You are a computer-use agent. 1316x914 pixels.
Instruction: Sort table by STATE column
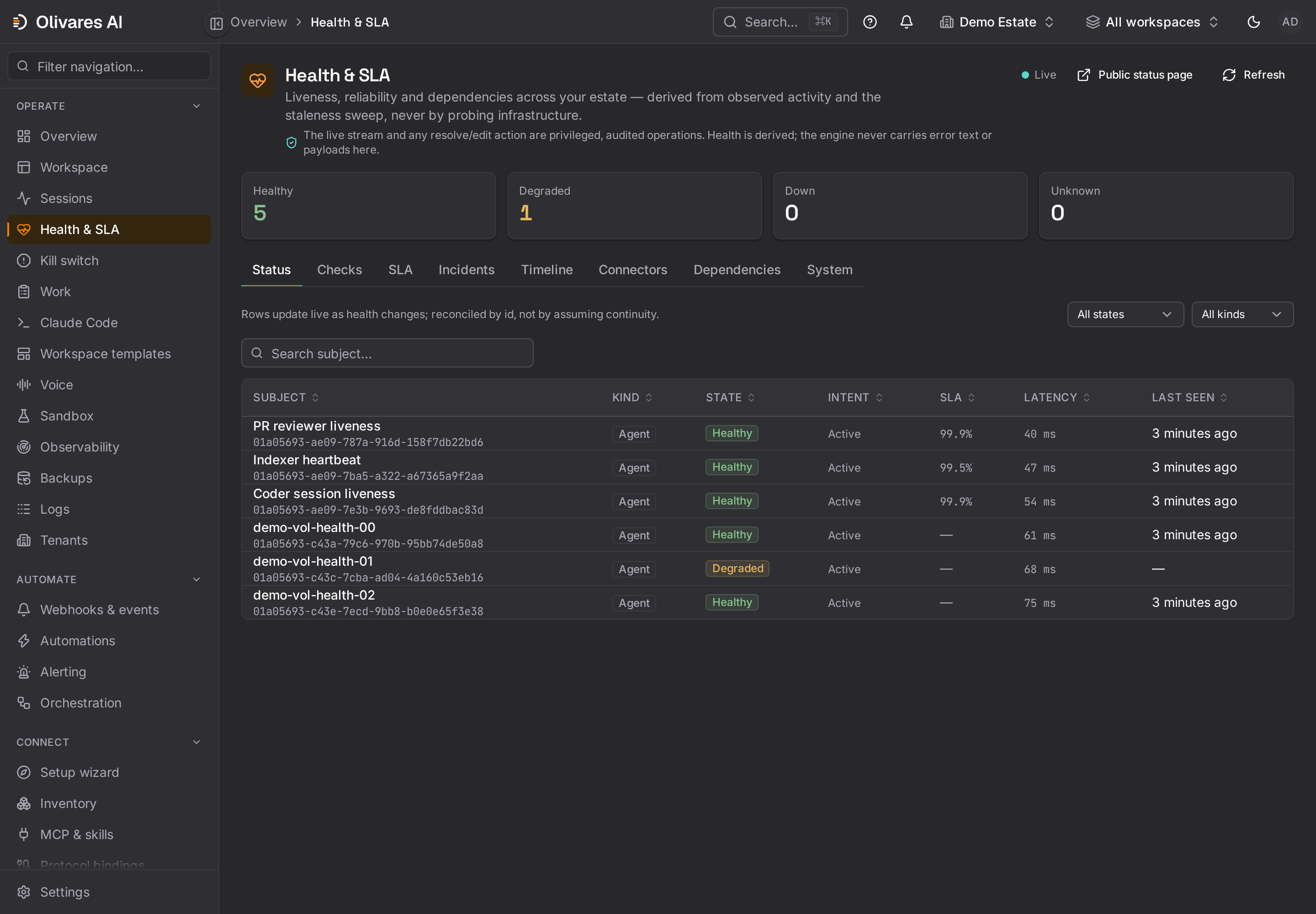[730, 398]
